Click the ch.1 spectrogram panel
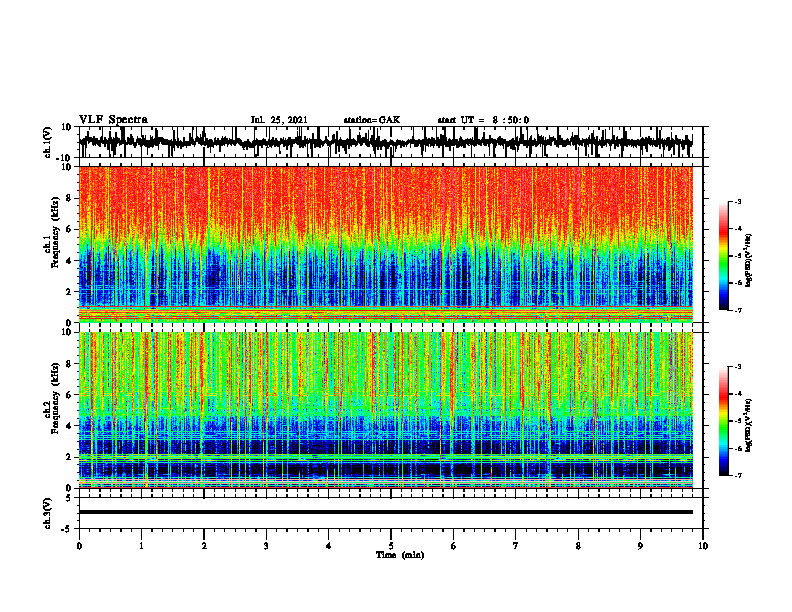Screen dimensions: 792x612 click(385, 244)
